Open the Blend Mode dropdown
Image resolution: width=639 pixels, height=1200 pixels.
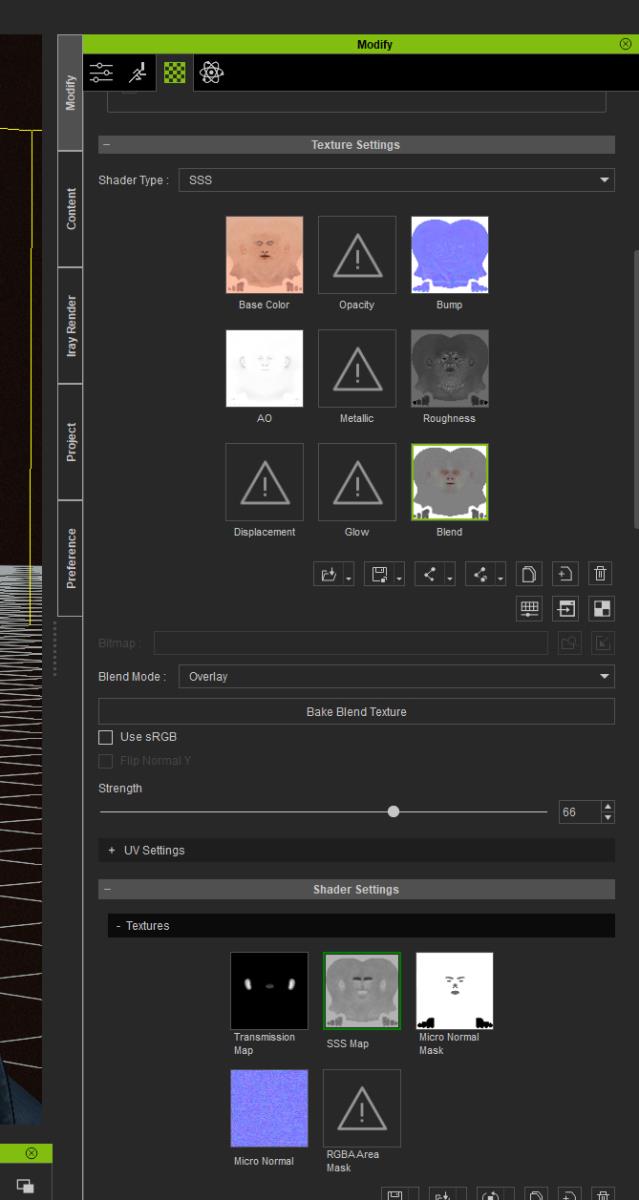pyautogui.click(x=395, y=677)
